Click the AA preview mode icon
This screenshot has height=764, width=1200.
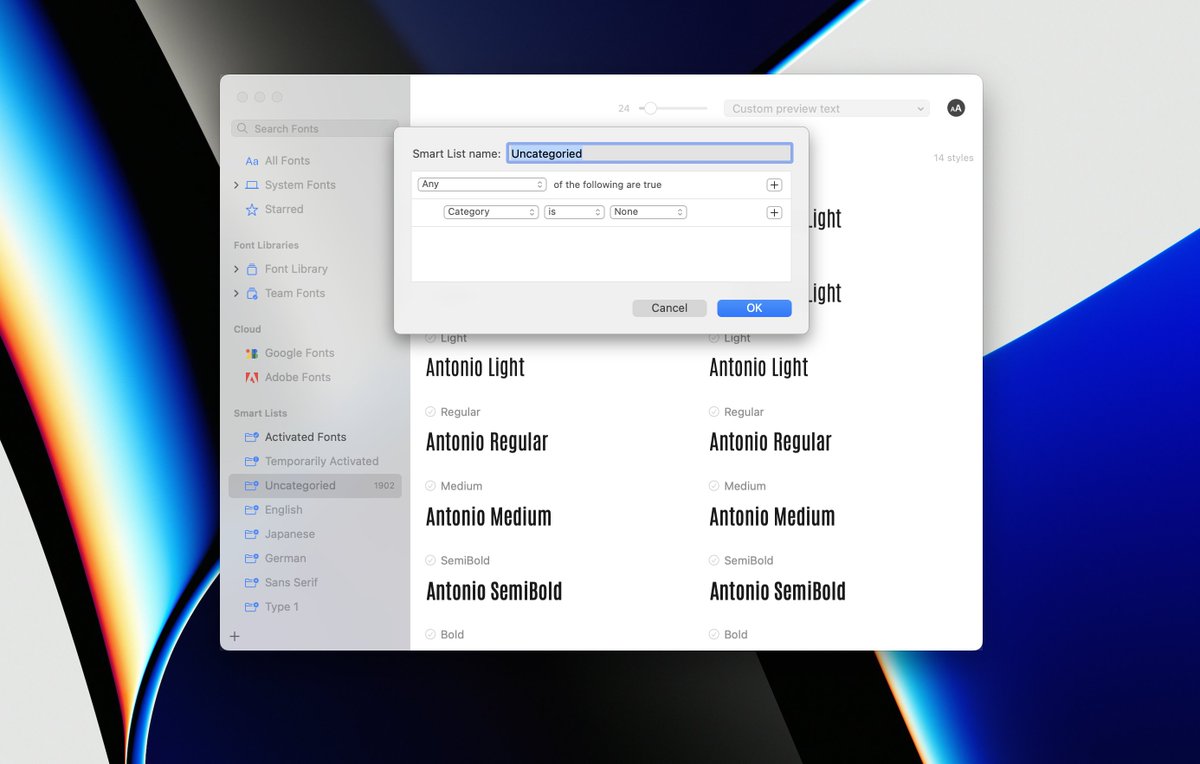click(956, 108)
